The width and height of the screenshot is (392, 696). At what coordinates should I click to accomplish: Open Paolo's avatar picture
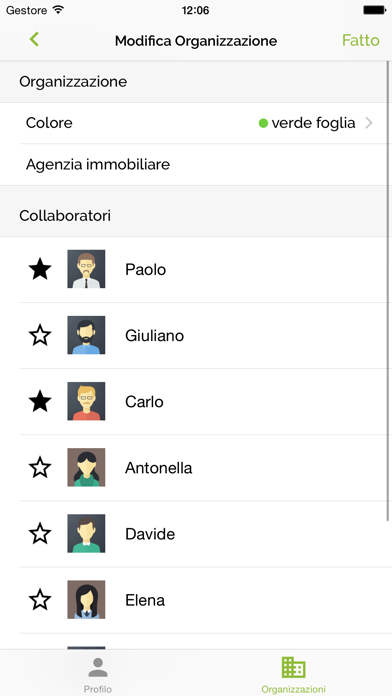click(86, 269)
